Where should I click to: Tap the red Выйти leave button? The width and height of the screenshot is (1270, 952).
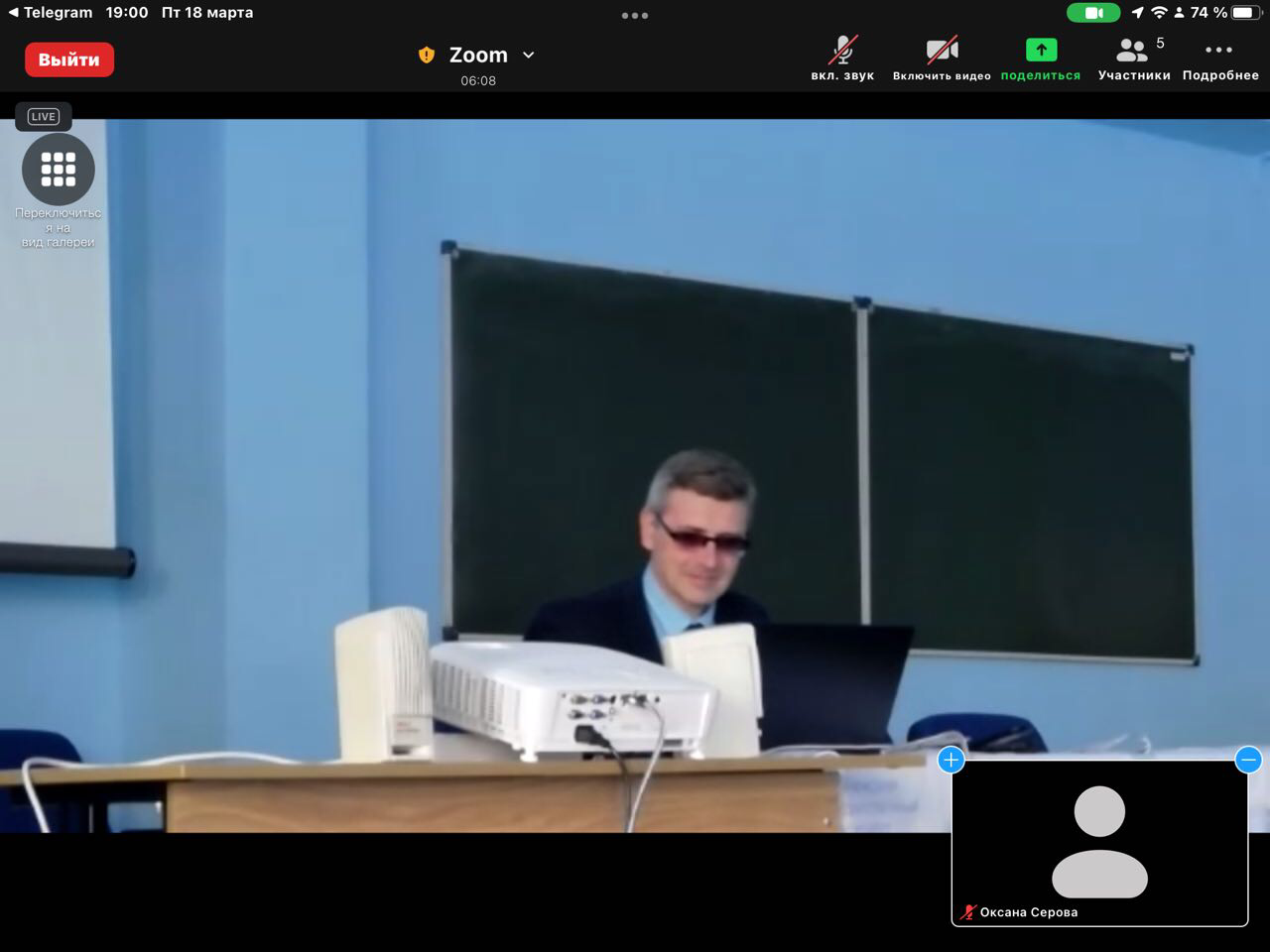pos(68,59)
